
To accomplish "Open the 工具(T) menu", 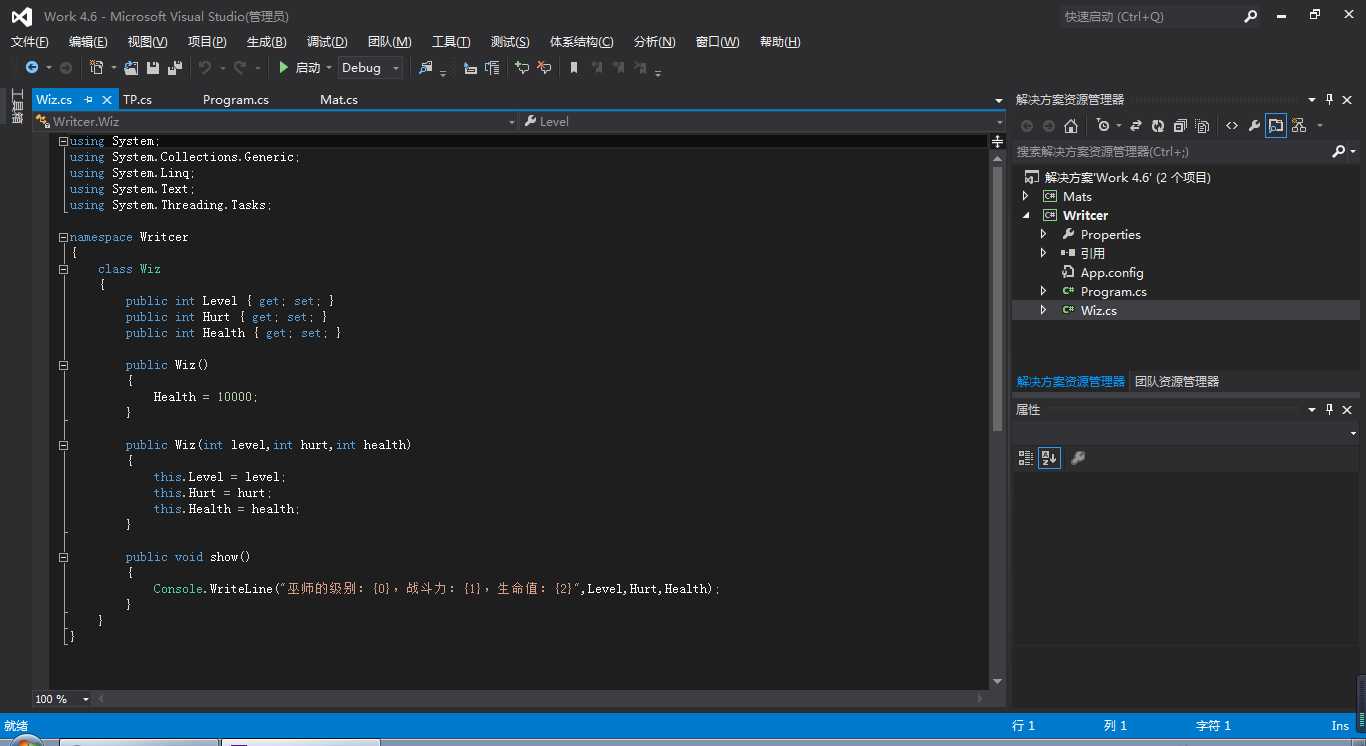I will pos(451,42).
